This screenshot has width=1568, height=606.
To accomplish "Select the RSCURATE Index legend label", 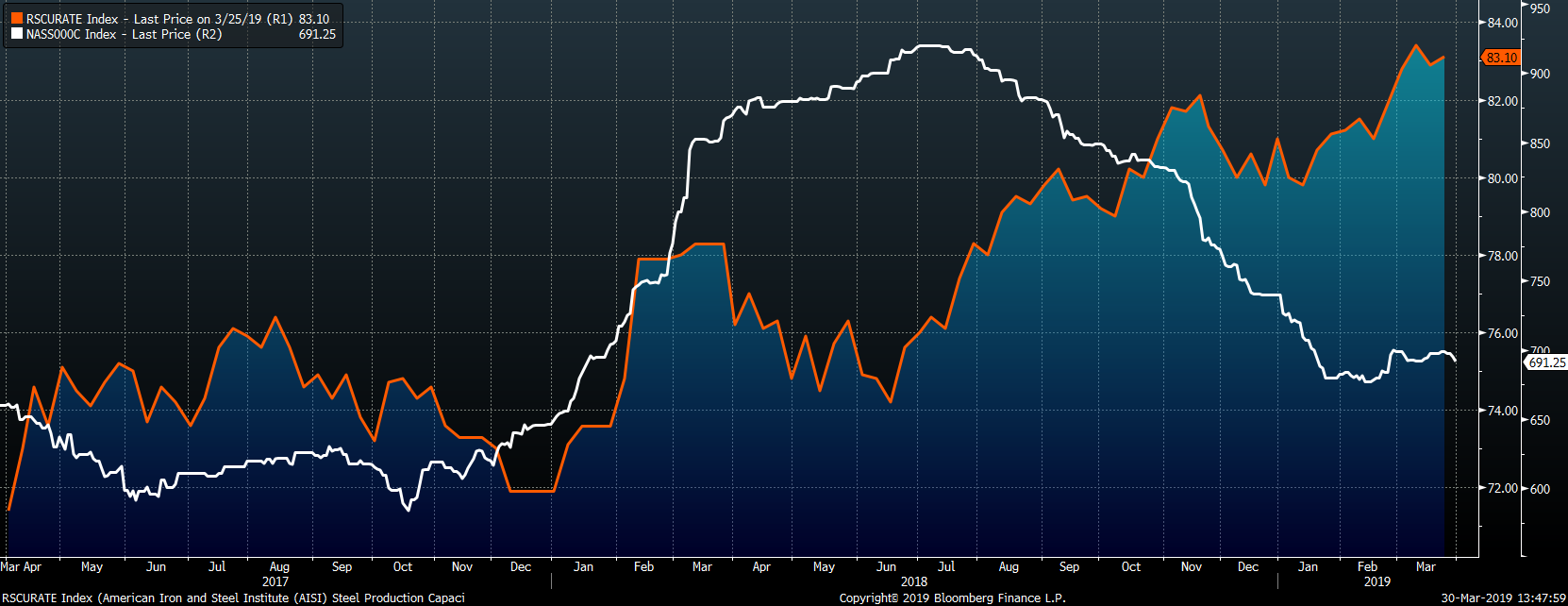I will pos(72,19).
